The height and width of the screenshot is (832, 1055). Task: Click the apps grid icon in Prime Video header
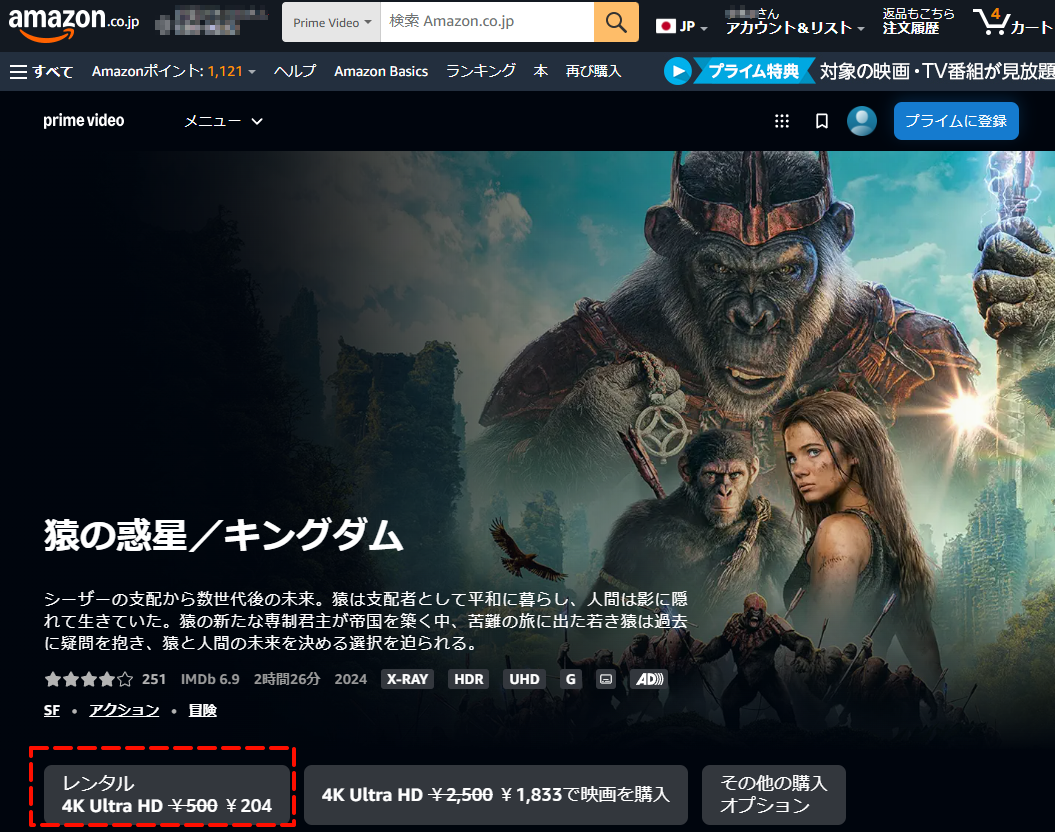tap(781, 120)
